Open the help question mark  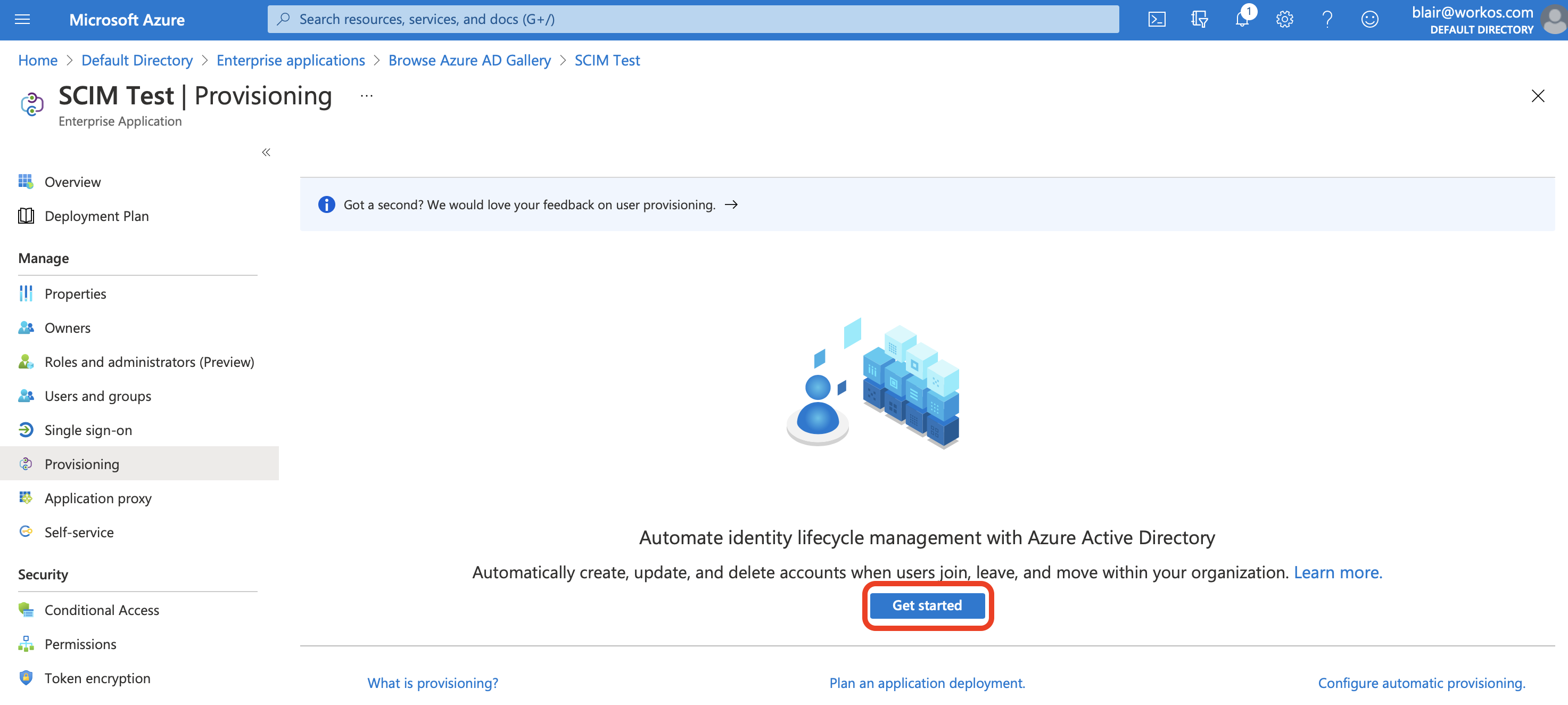pos(1327,20)
